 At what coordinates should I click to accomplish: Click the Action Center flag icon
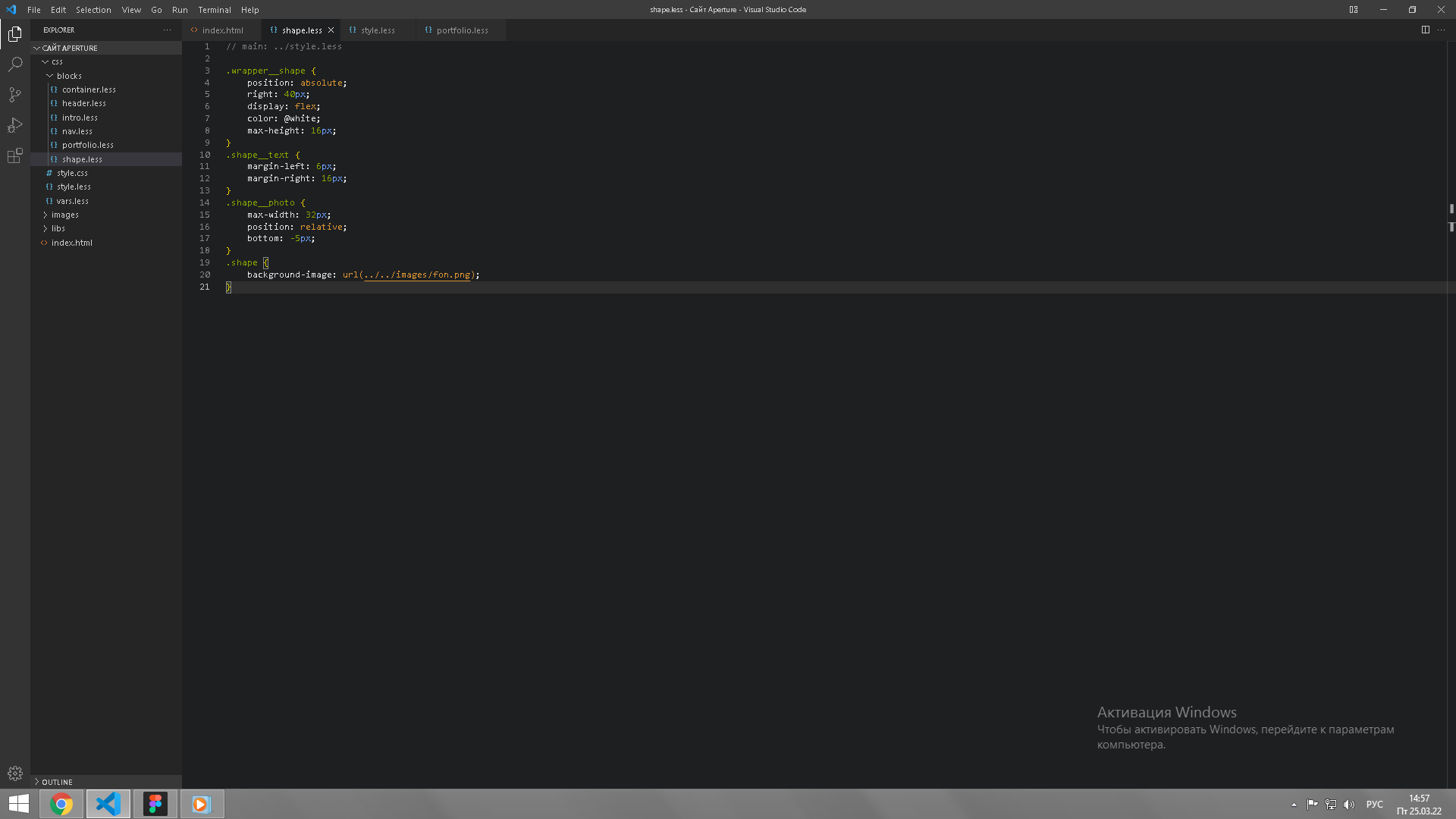point(1312,805)
